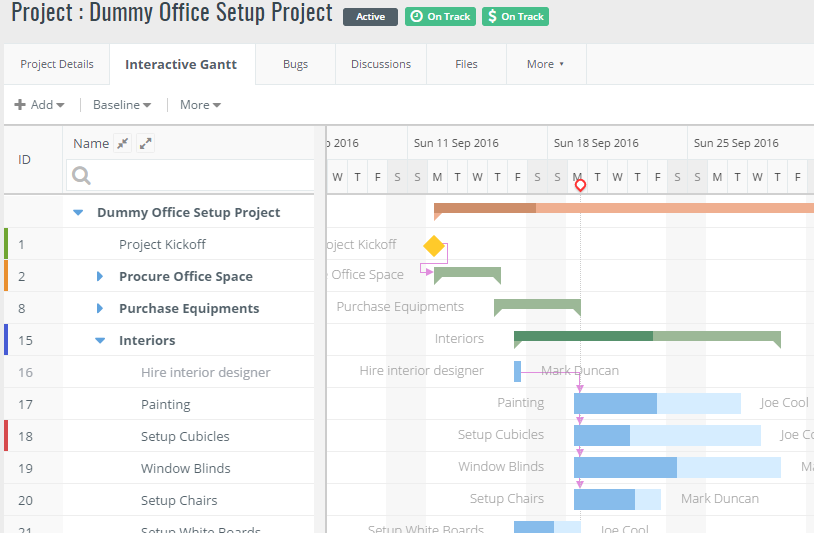Collapse all rows icon beside Name
The width and height of the screenshot is (814, 533).
pos(123,143)
